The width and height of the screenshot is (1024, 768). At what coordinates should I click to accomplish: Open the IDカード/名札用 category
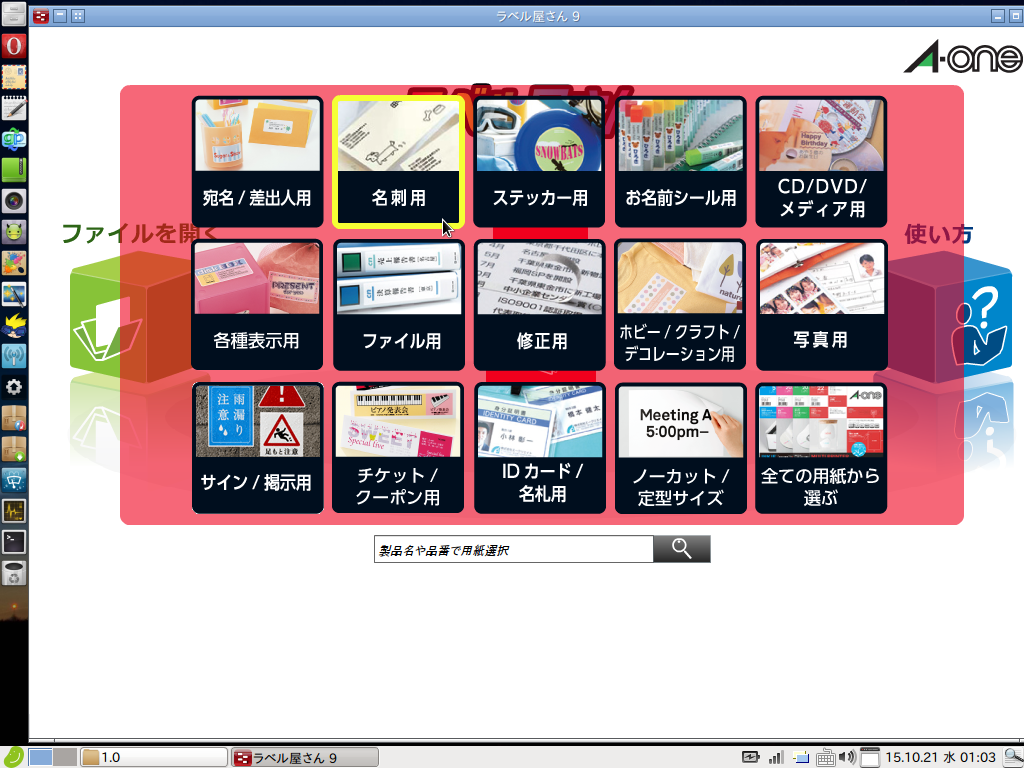[539, 448]
